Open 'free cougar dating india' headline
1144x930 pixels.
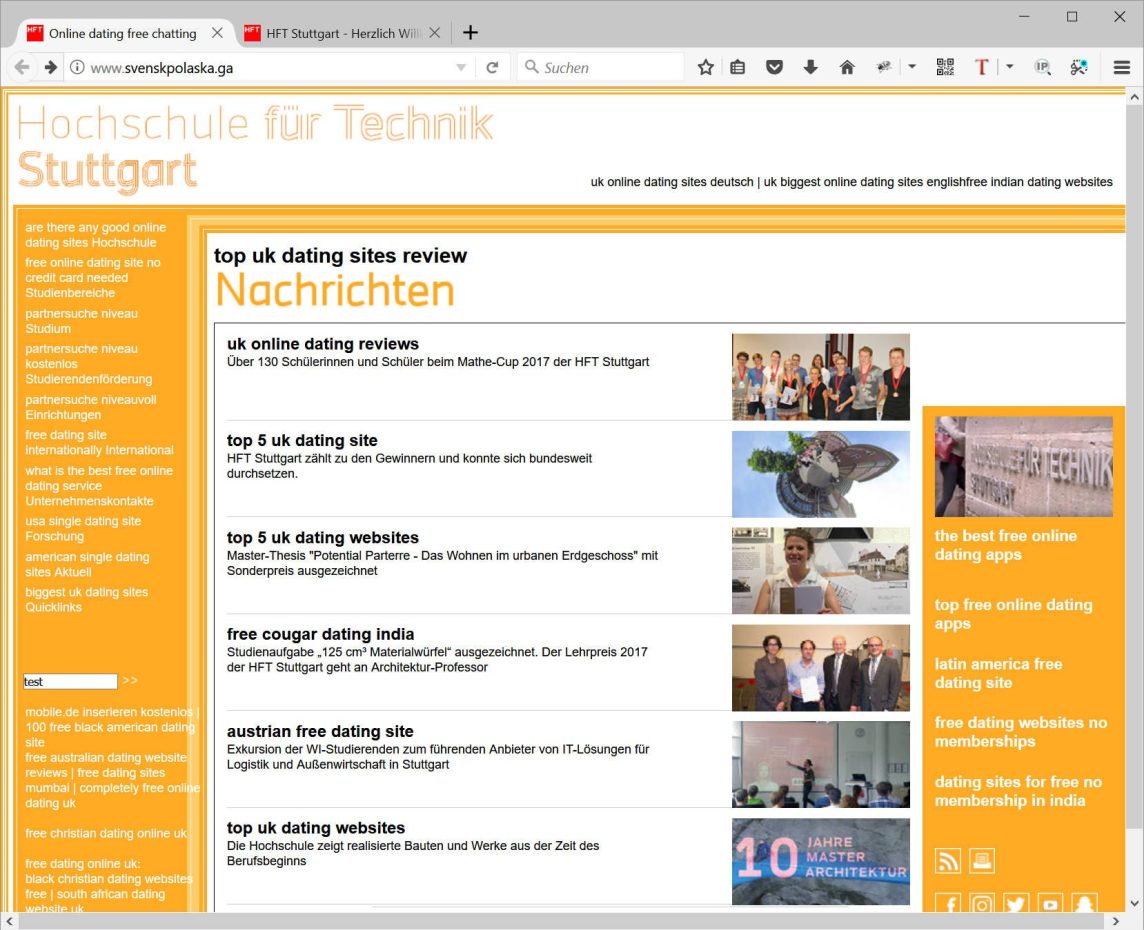pyautogui.click(x=320, y=635)
